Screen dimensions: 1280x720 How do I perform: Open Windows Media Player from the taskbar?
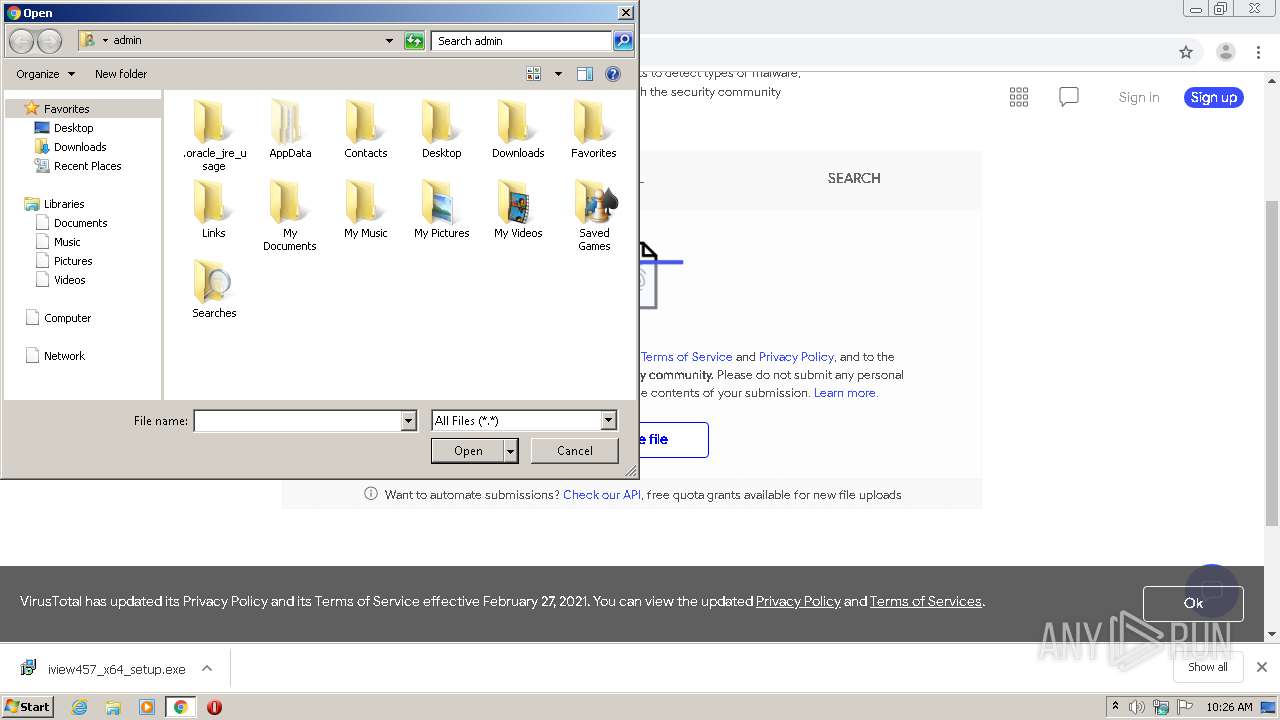click(x=147, y=707)
